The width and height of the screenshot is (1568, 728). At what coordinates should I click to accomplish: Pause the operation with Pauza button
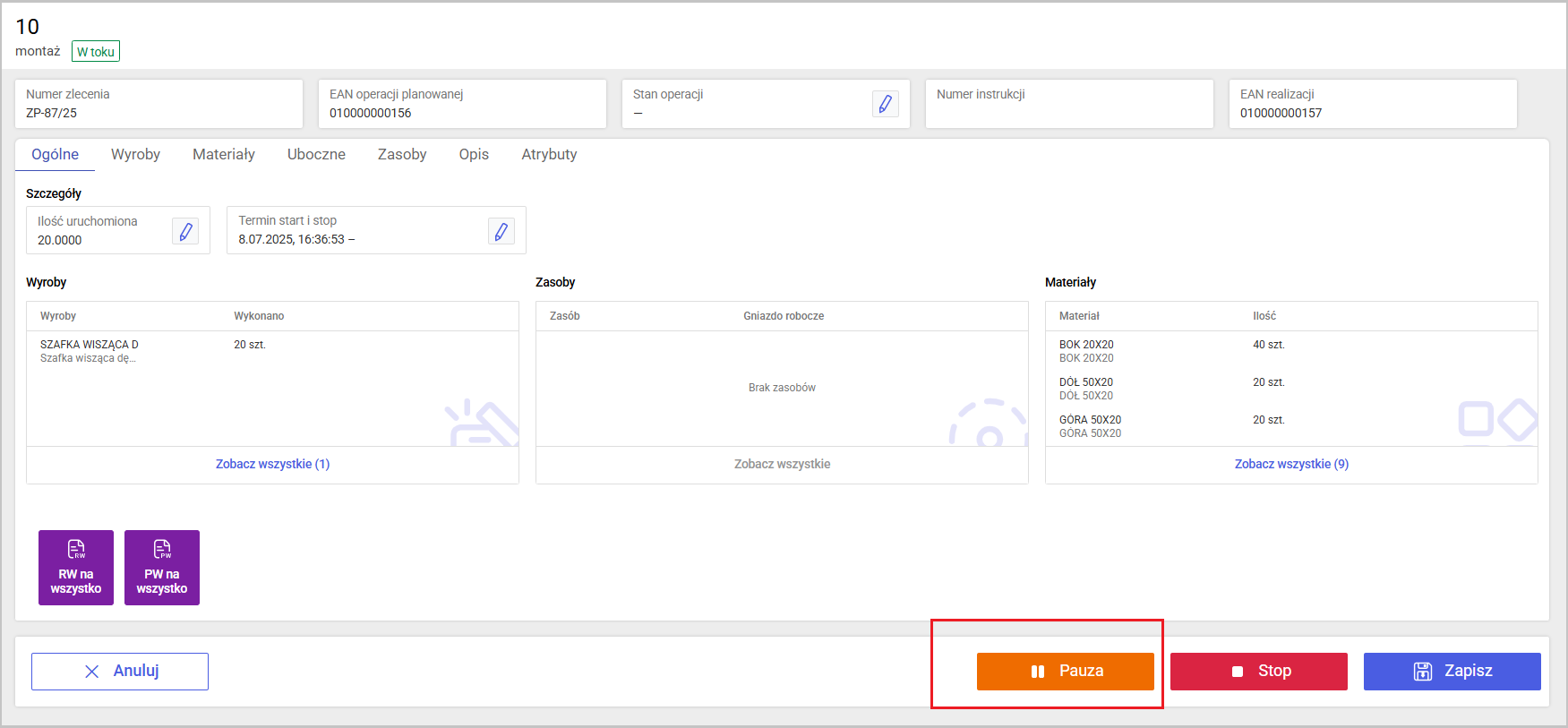1065,671
